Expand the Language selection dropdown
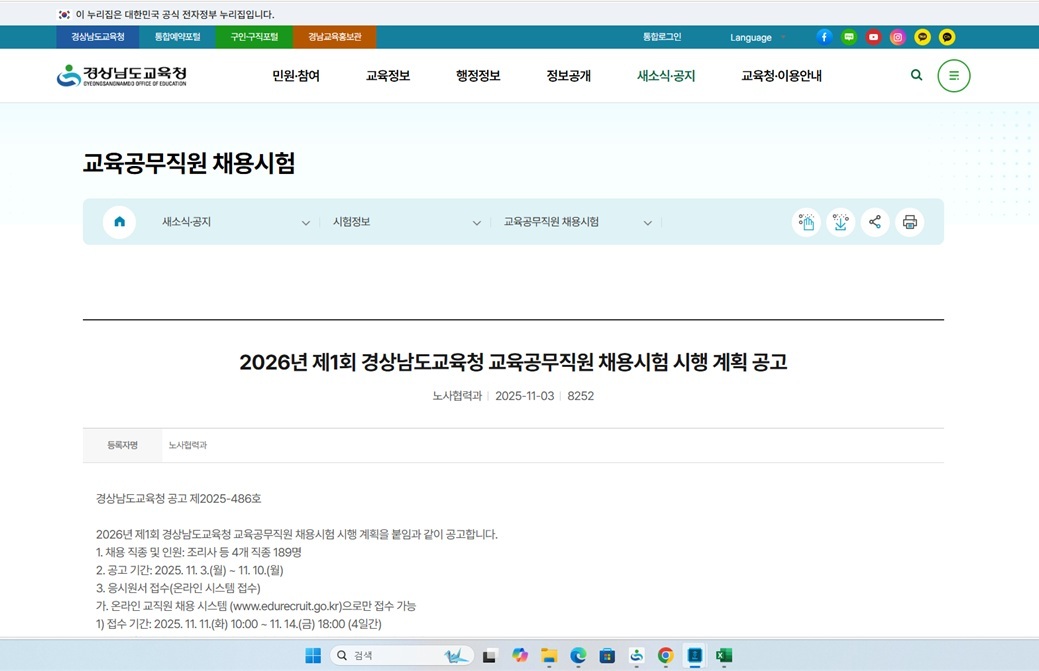Image resolution: width=1039 pixels, height=671 pixels. (755, 37)
